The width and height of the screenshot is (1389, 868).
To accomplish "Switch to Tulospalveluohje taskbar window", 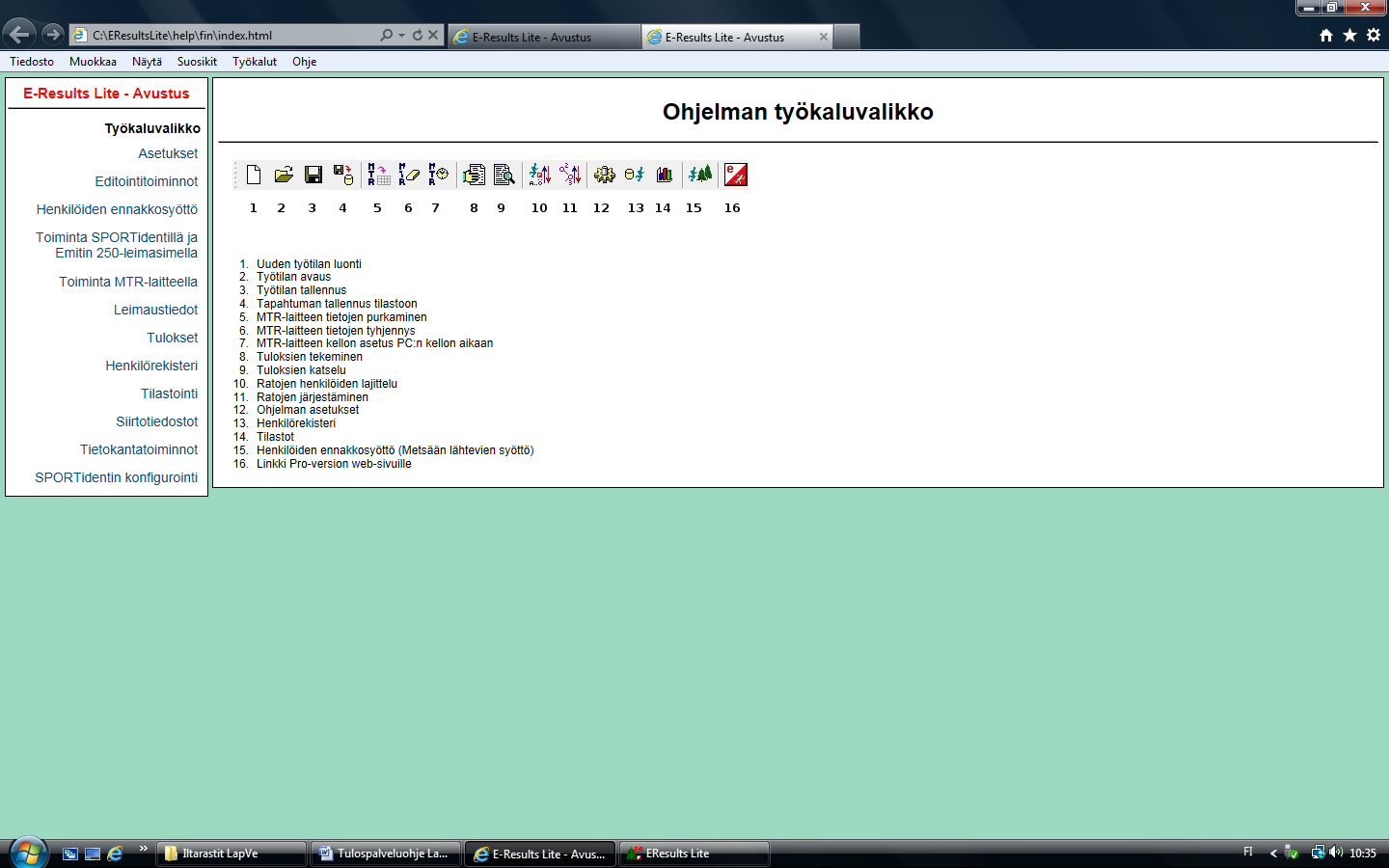I will [x=385, y=854].
